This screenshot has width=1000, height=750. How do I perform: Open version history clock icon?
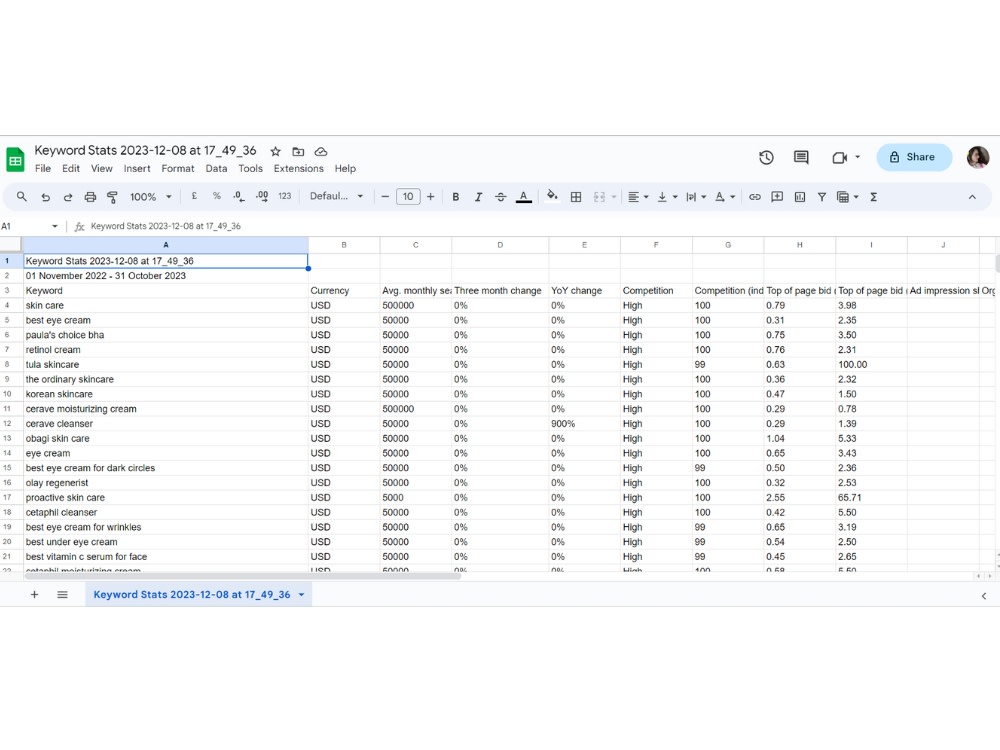point(766,157)
